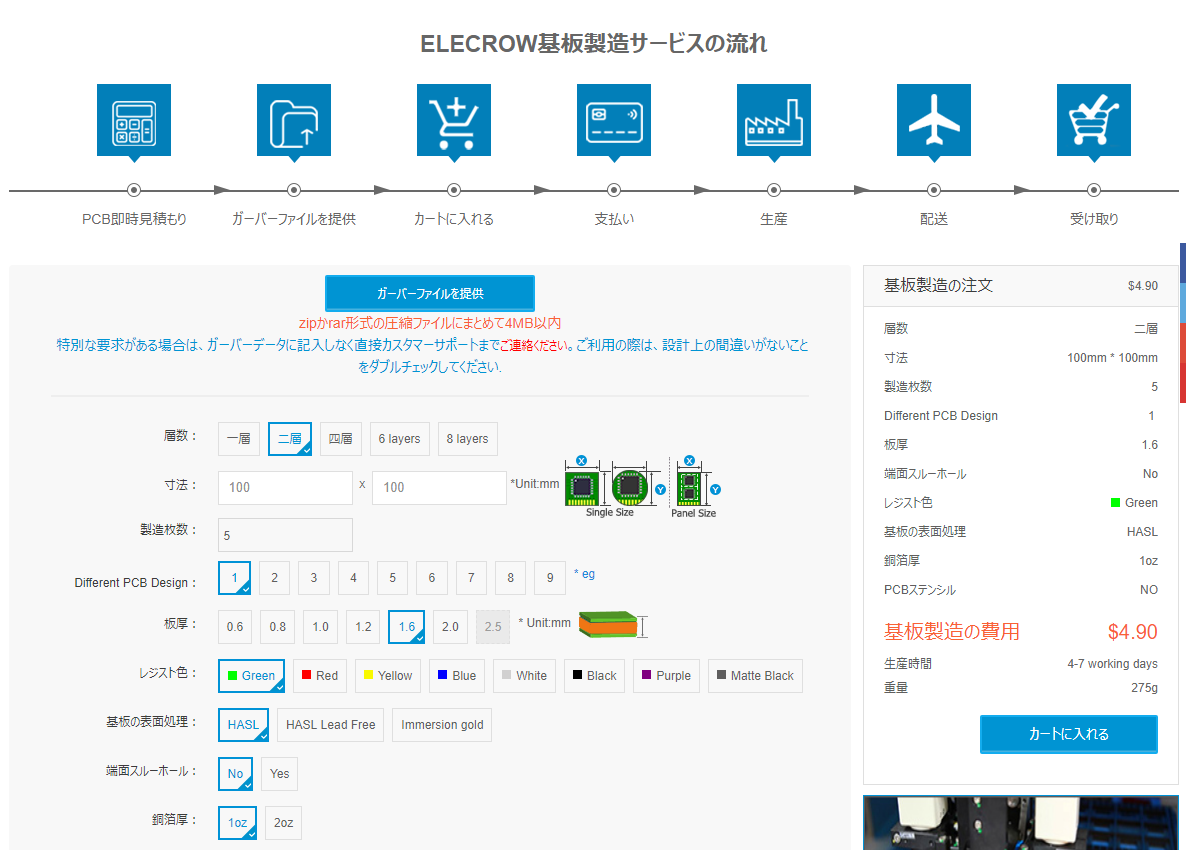The image size is (1186, 850).
Task: Click the factory photo thumbnail
Action: [x=1020, y=823]
